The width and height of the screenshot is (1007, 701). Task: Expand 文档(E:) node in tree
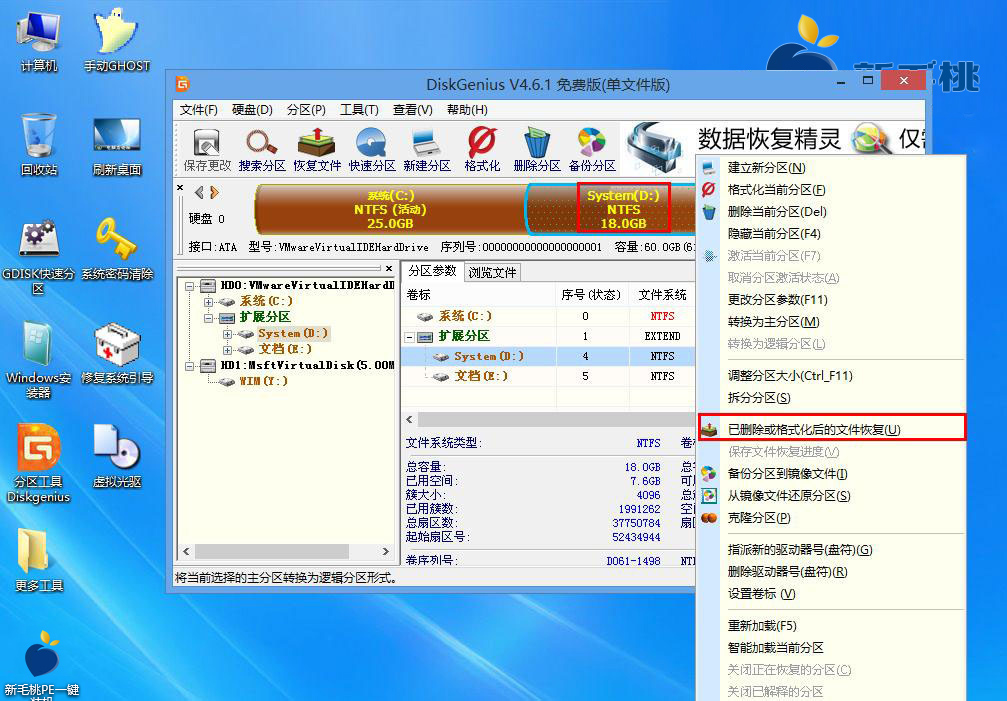tap(227, 350)
